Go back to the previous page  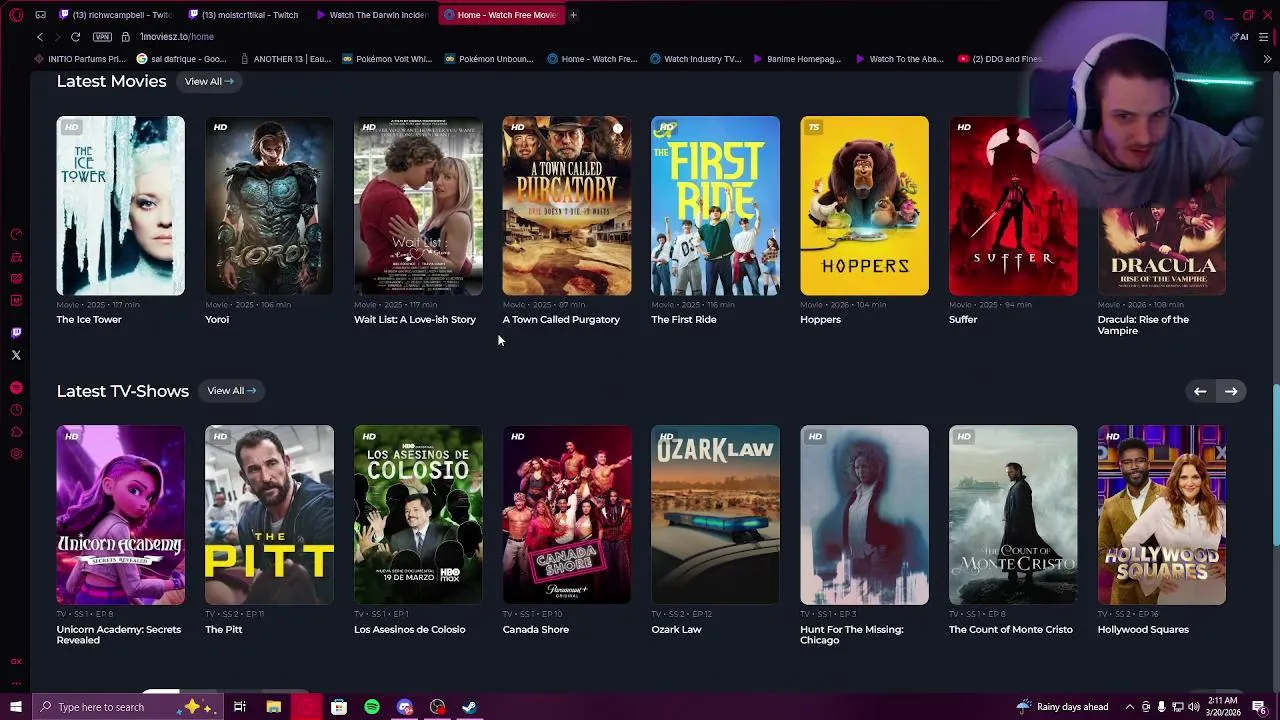coord(40,37)
